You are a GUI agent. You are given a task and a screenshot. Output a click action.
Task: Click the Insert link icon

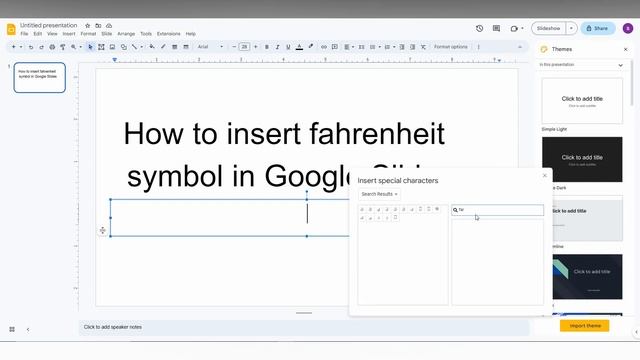coord(324,47)
